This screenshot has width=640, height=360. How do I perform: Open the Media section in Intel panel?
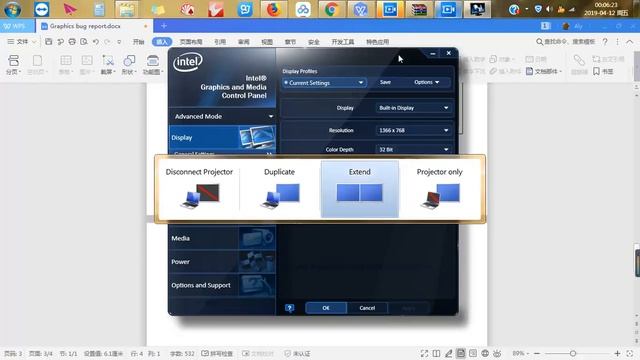click(223, 238)
